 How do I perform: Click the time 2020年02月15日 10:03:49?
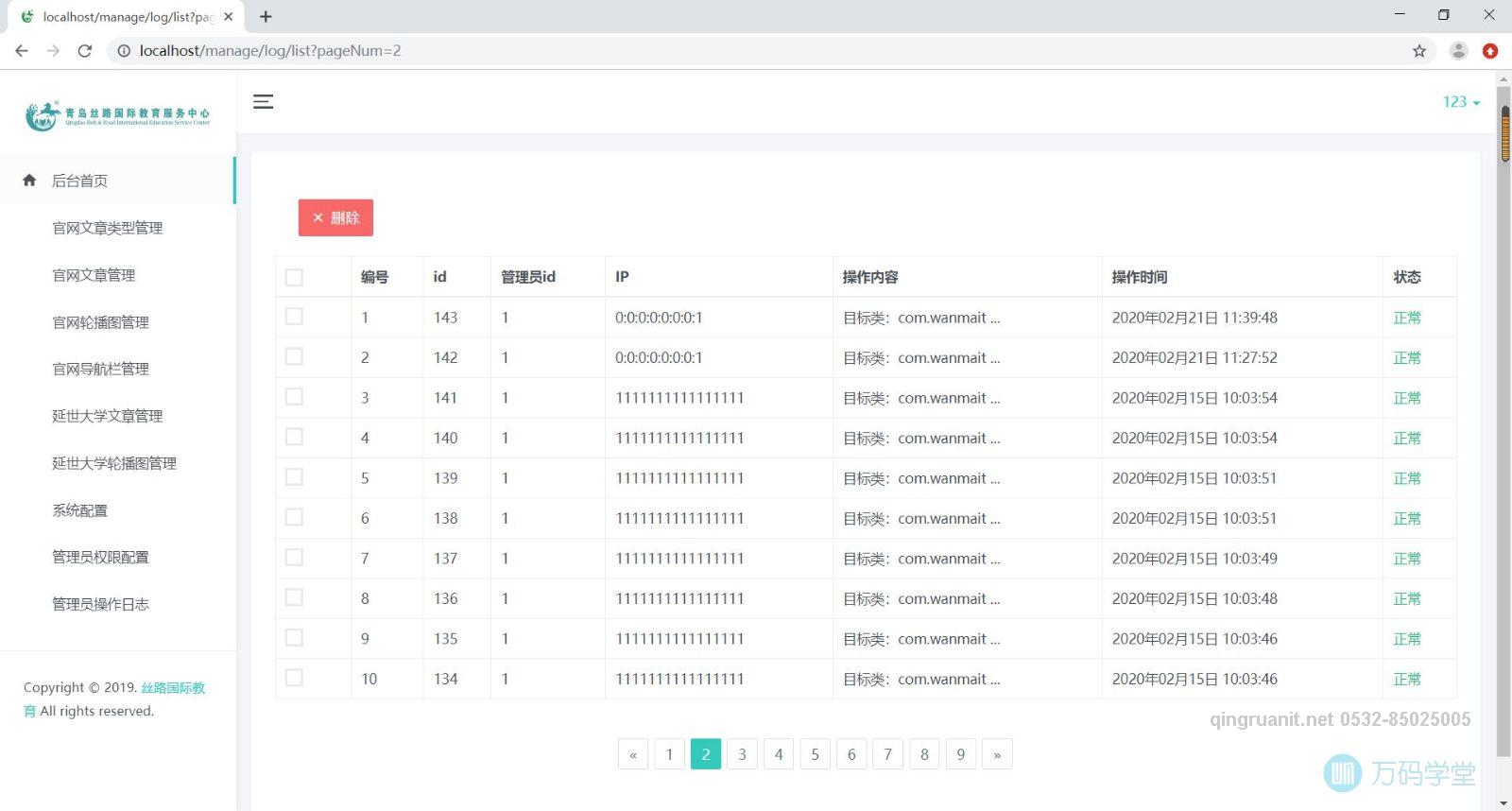(x=1194, y=559)
